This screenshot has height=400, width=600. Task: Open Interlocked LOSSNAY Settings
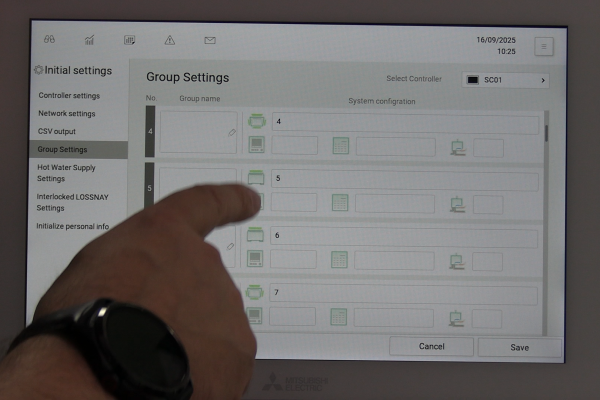pyautogui.click(x=72, y=202)
